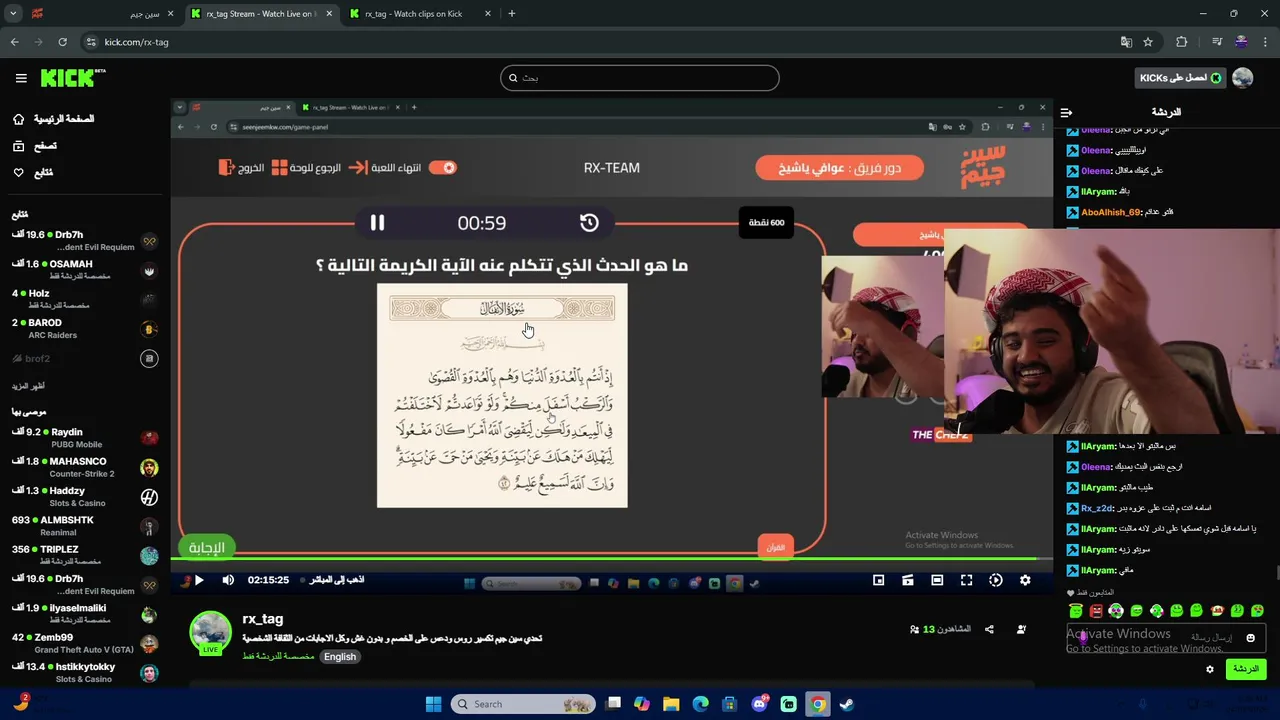Switch to the first Seen Jeem tab
This screenshot has height=720, width=1280.
104,14
